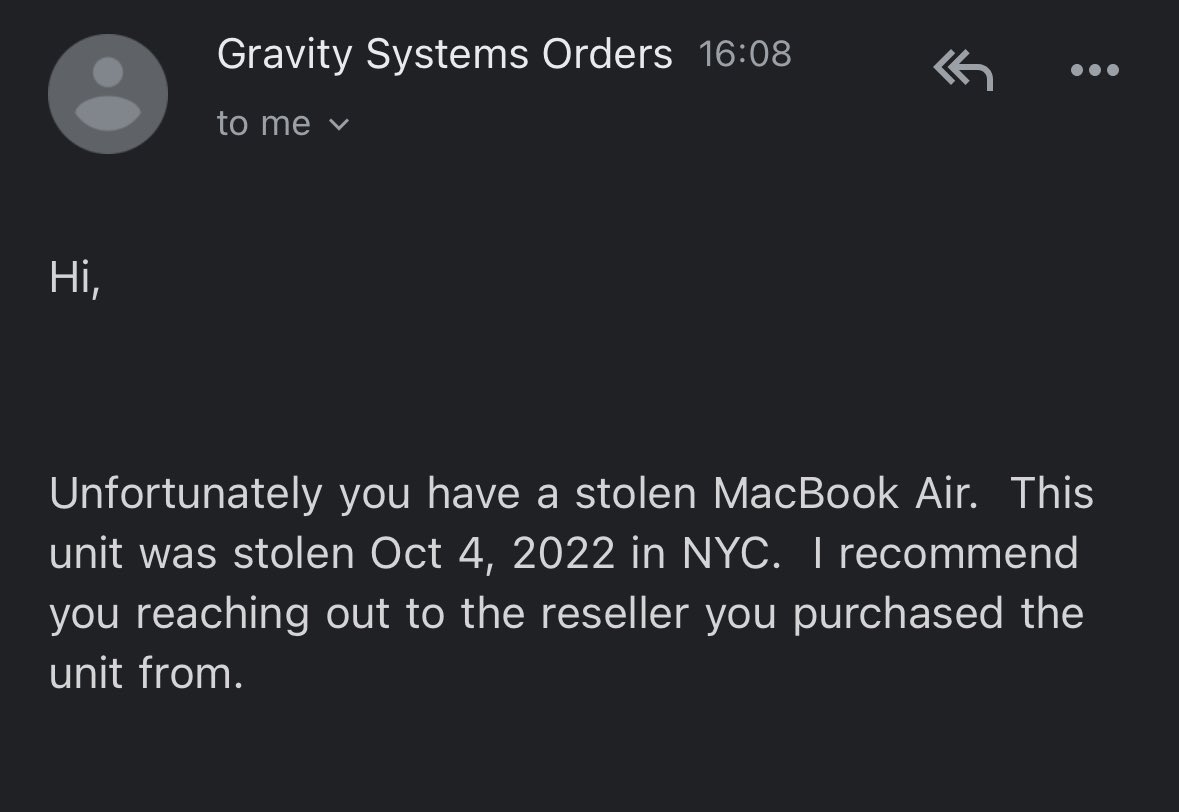This screenshot has height=812, width=1179.
Task: Click the word "reseller" in the message
Action: tap(614, 614)
